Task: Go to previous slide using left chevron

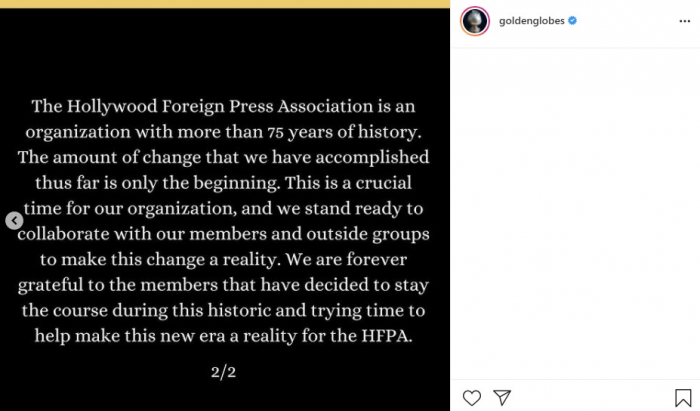Action: point(14,220)
